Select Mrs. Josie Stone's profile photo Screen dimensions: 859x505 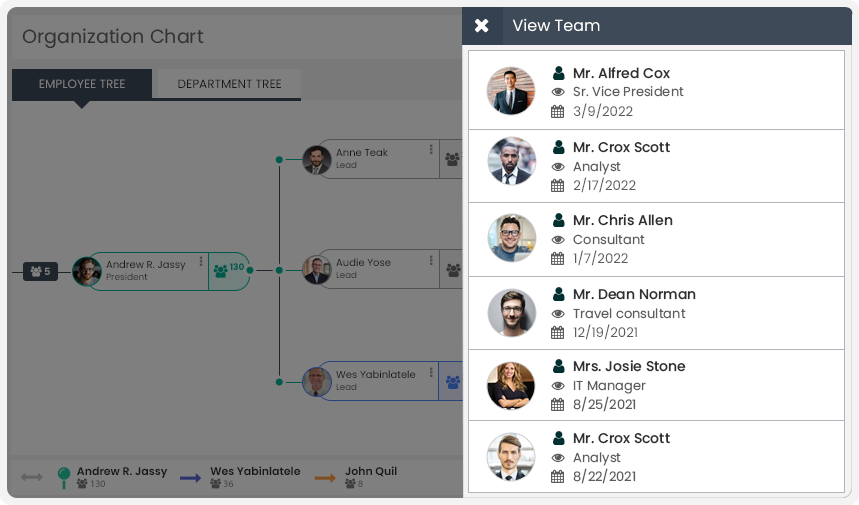(511, 386)
